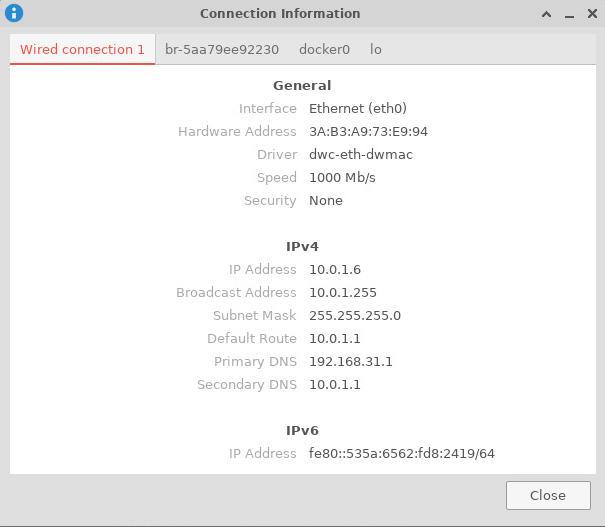The width and height of the screenshot is (605, 527).
Task: Click the IPv4 section heading
Action: point(302,247)
